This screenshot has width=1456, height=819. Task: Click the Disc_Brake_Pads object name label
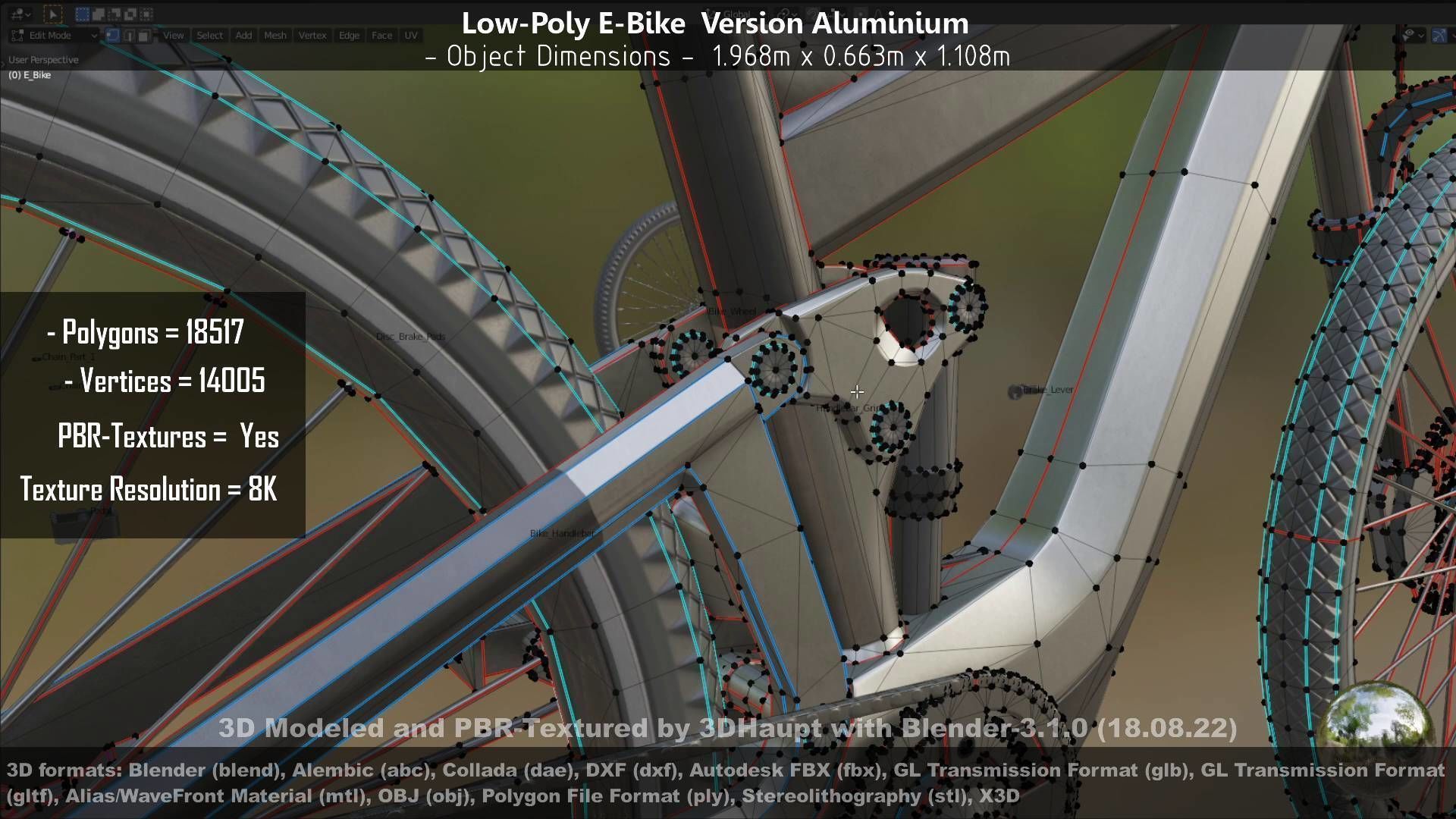(411, 337)
